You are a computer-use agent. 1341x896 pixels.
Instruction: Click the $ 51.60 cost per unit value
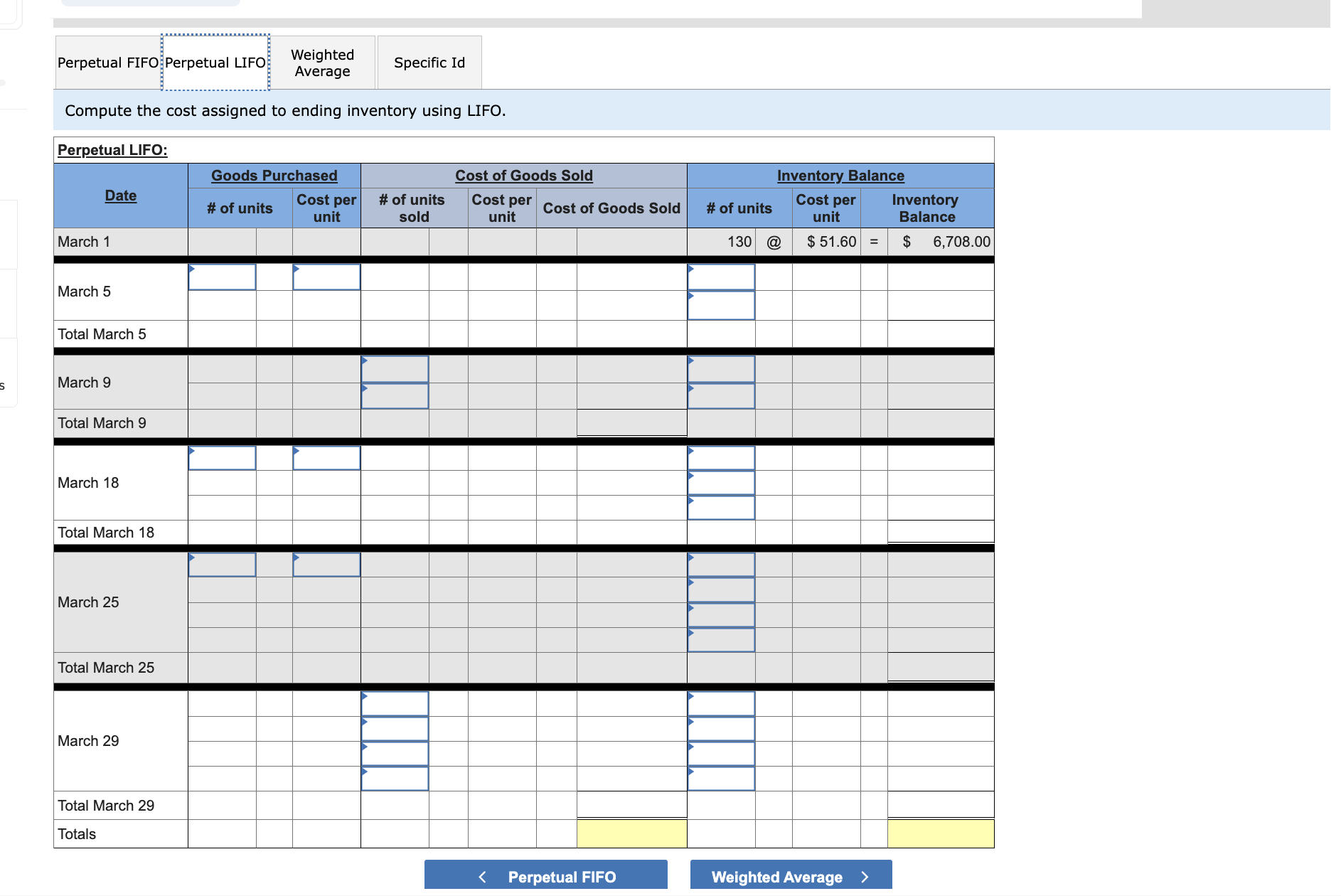(831, 242)
